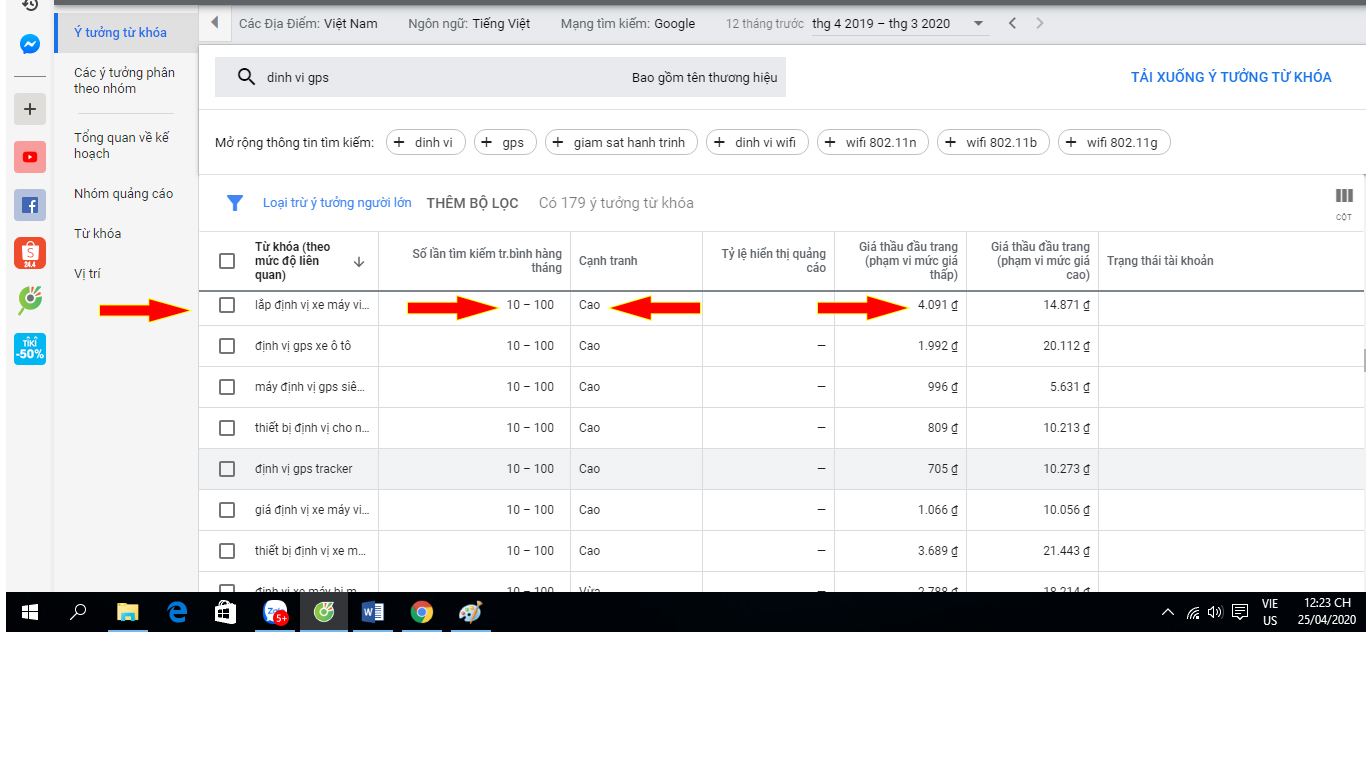Click the blue filter funnel icon
This screenshot has width=1366, height=768.
(x=235, y=203)
